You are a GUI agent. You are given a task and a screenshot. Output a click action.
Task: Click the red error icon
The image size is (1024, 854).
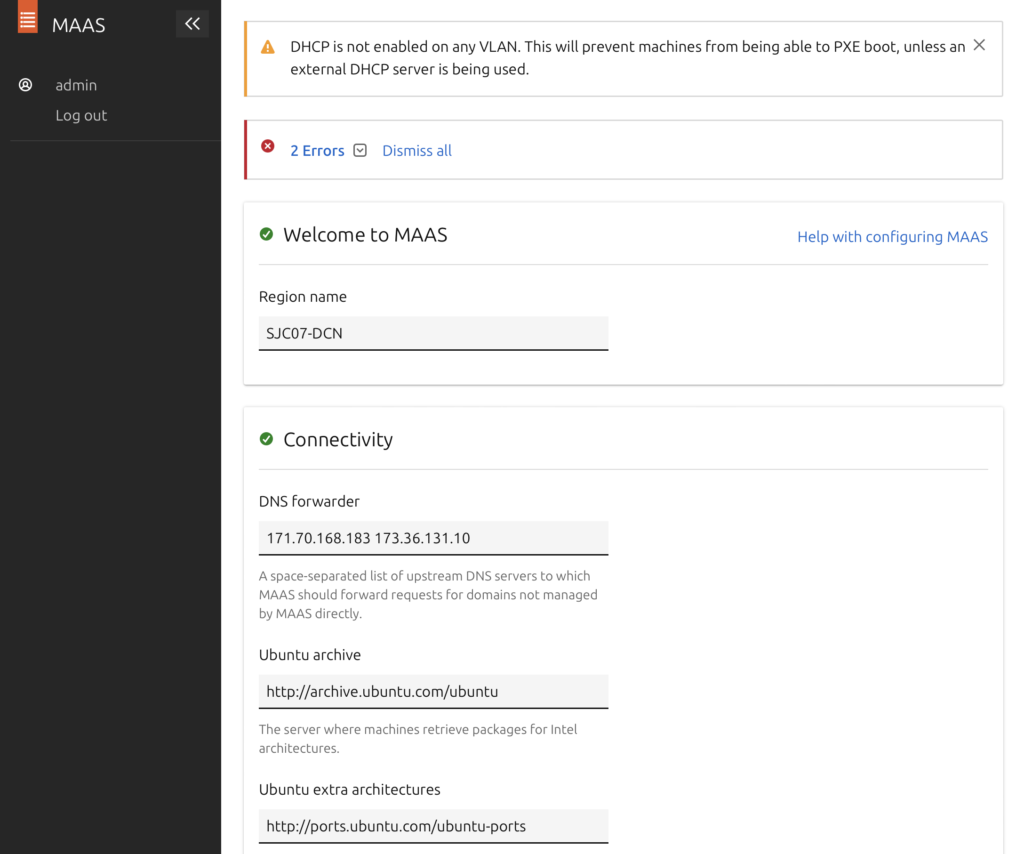click(268, 146)
